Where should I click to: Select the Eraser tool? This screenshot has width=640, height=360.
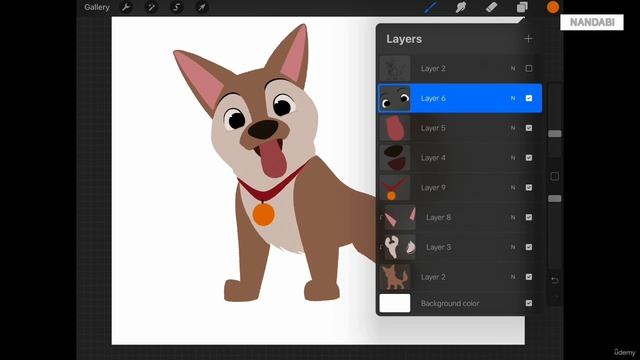(491, 7)
